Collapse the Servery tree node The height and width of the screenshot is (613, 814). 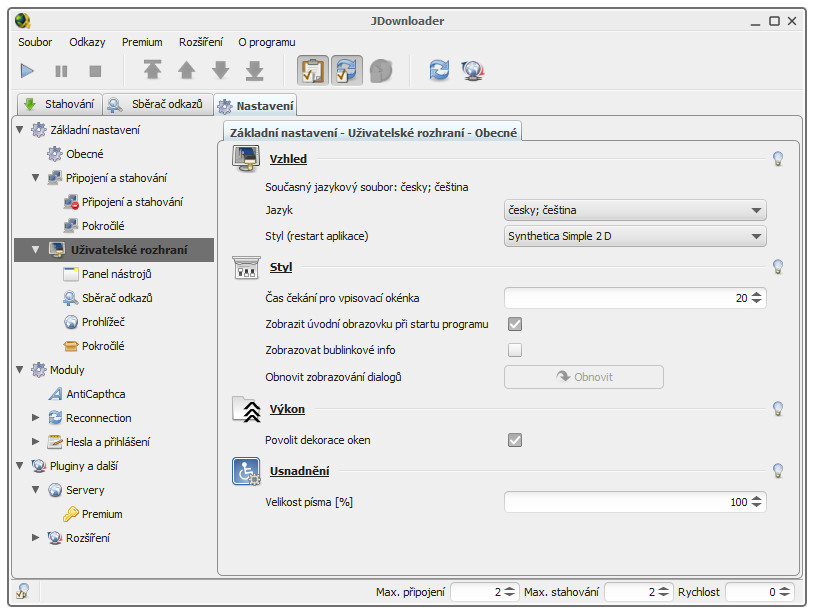pyautogui.click(x=35, y=489)
